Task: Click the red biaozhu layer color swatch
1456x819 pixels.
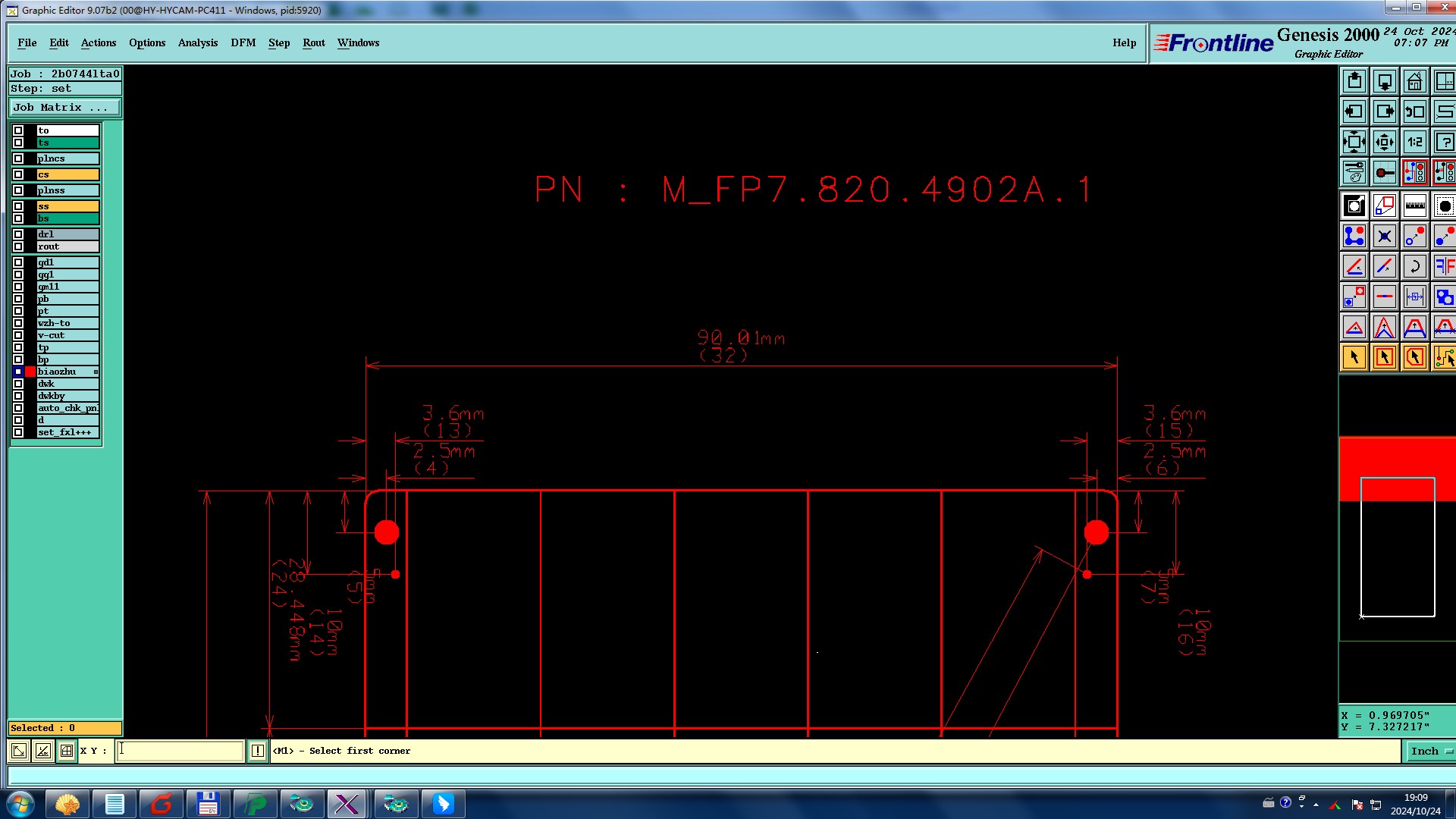Action: [30, 372]
